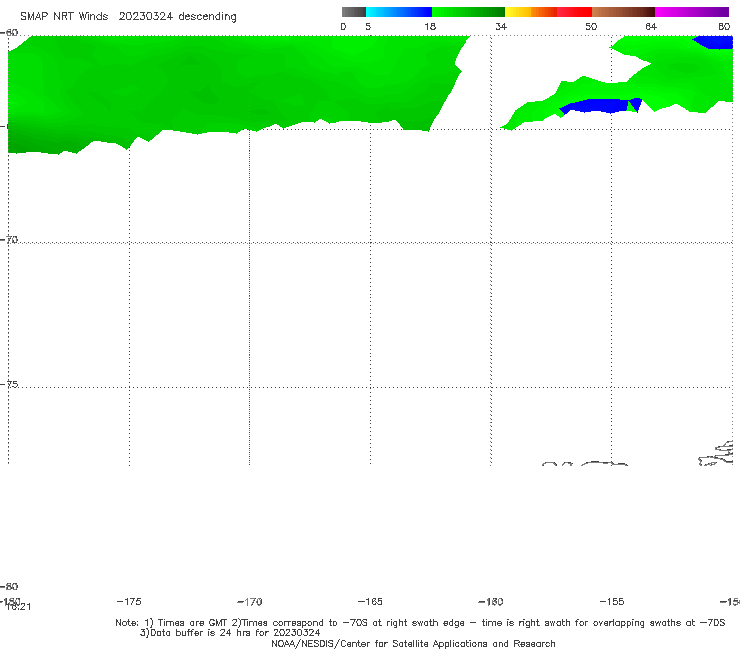
Task: Click the color bar label 64
Action: coord(651,27)
